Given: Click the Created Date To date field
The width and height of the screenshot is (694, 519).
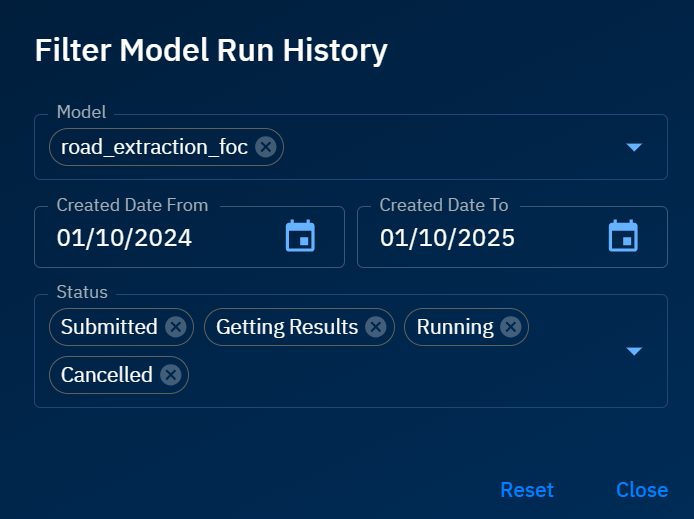Looking at the screenshot, I should tap(480, 238).
